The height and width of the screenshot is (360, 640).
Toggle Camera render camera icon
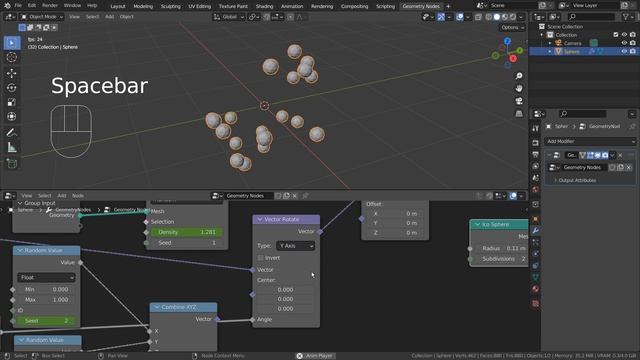point(632,43)
